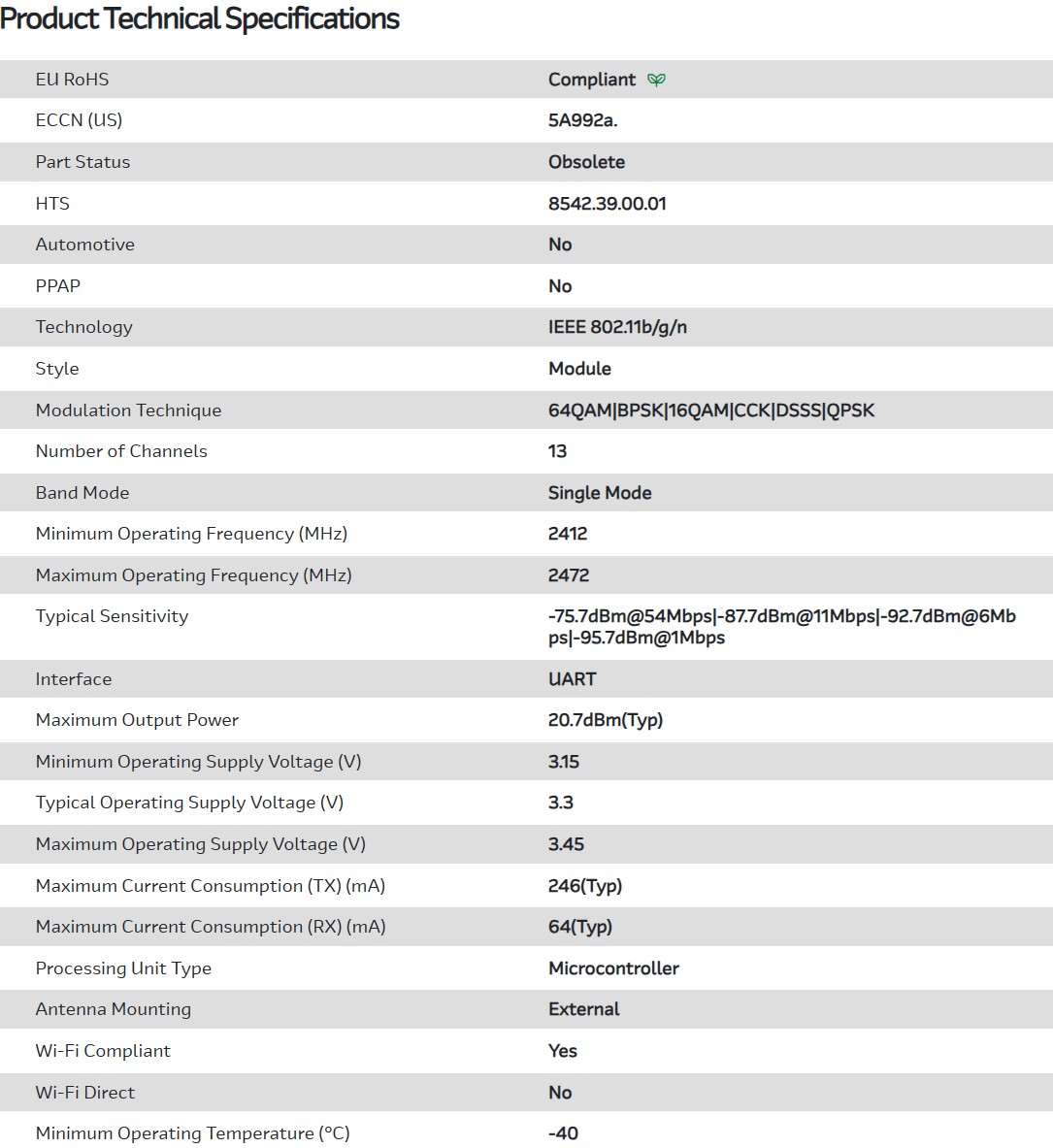Screen dimensions: 1053x1148
Task: Click the Single Mode band value
Action: 599,493
